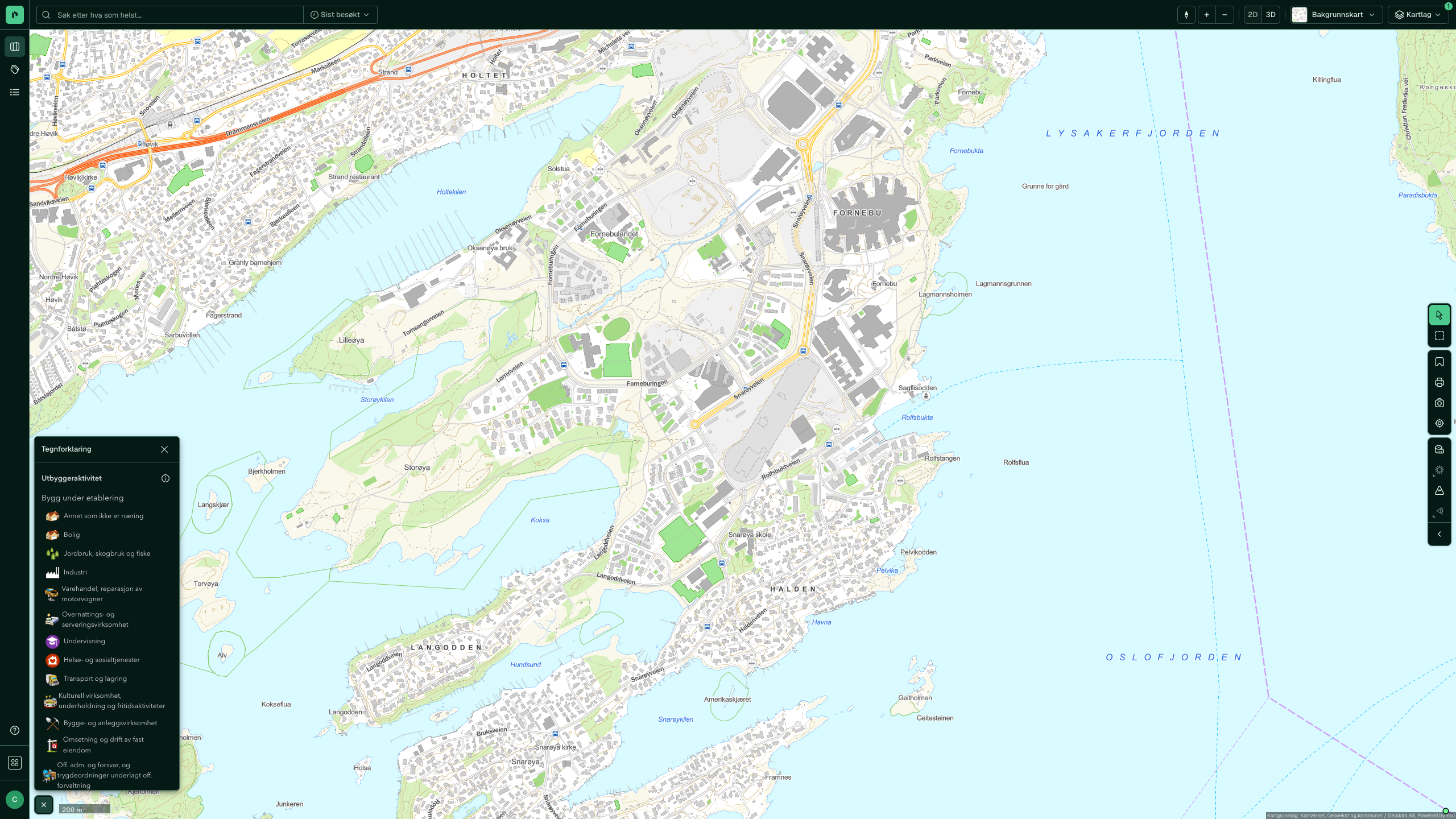Click the user avatar labeled C

pyautogui.click(x=15, y=800)
